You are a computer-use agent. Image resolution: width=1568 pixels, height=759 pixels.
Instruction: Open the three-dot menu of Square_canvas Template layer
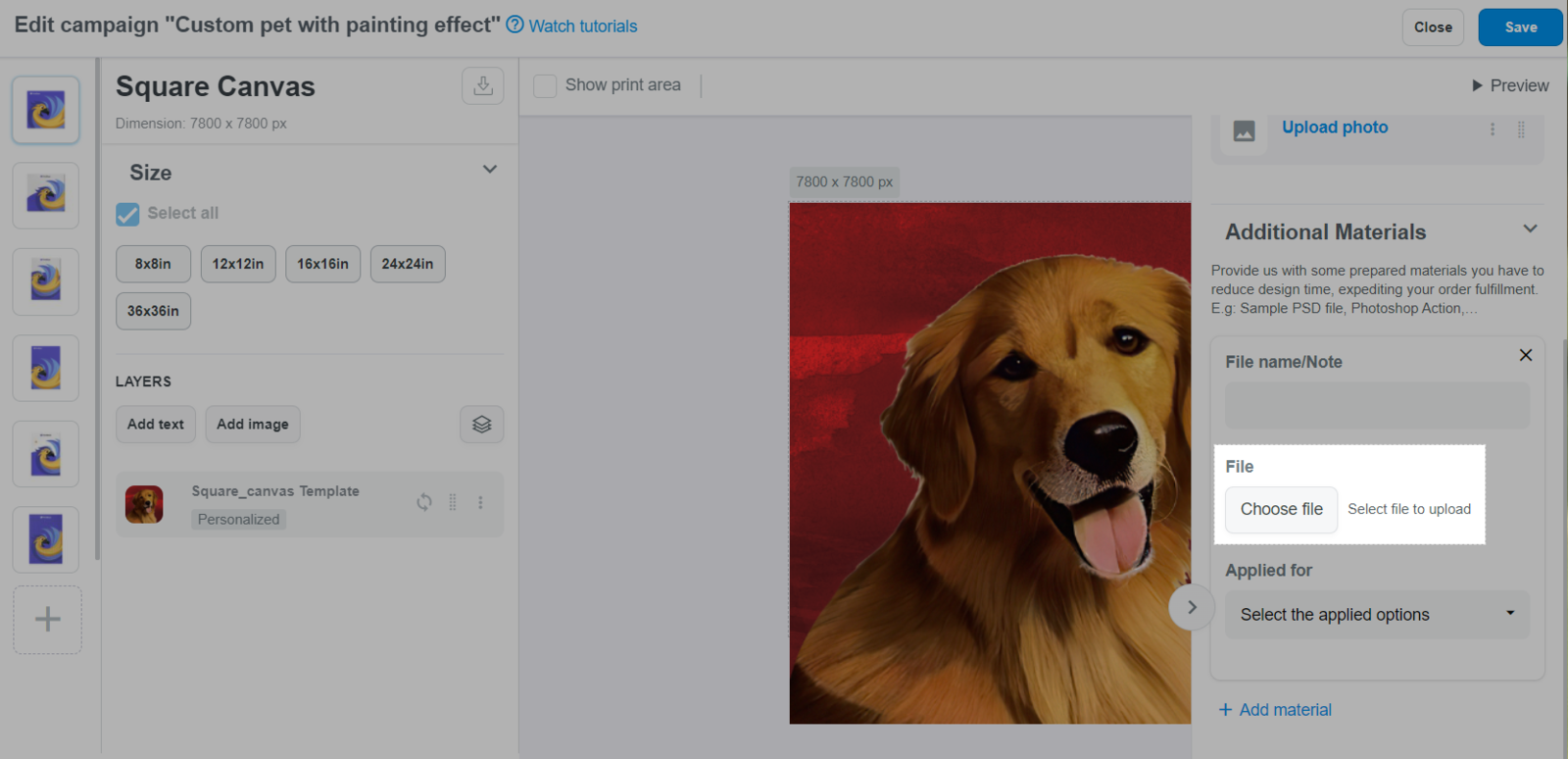(x=480, y=502)
